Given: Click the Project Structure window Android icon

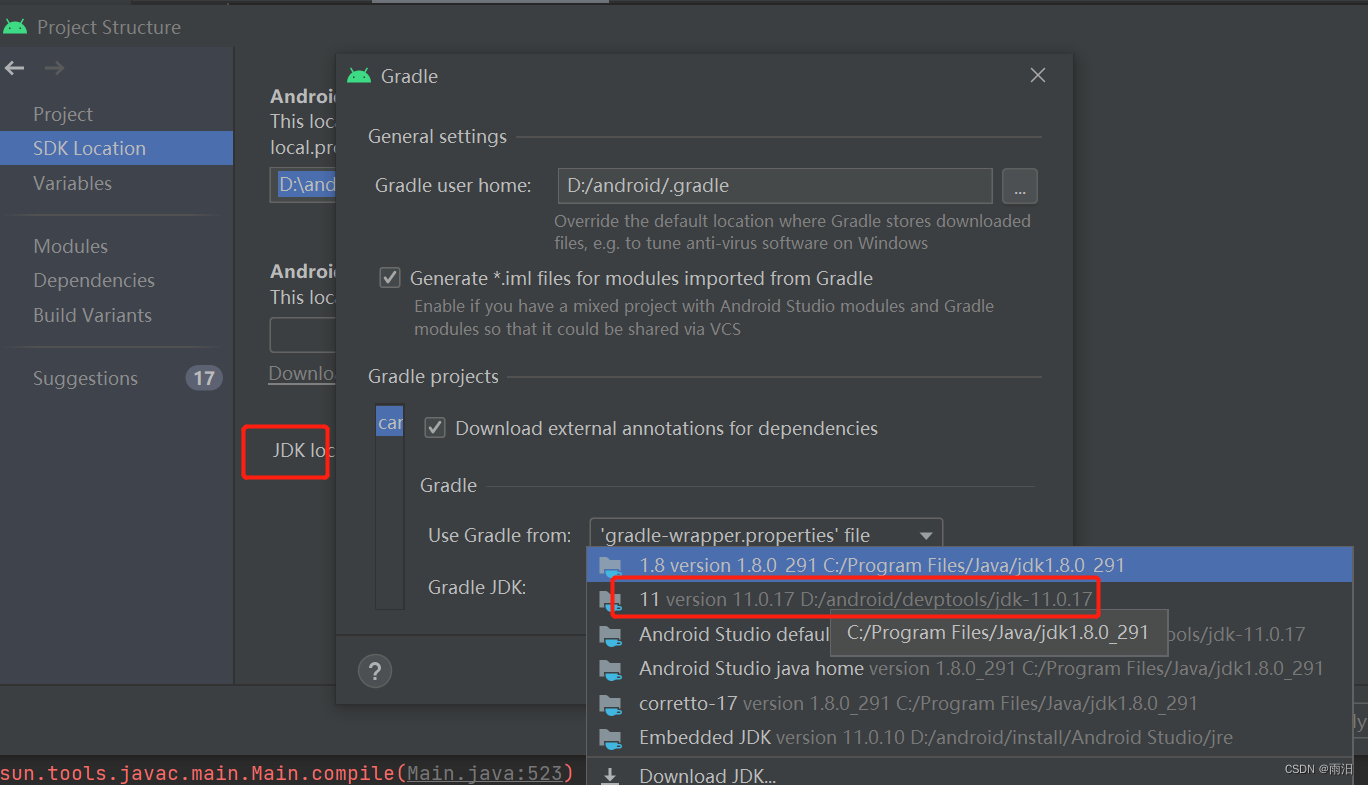Looking at the screenshot, I should [15, 27].
